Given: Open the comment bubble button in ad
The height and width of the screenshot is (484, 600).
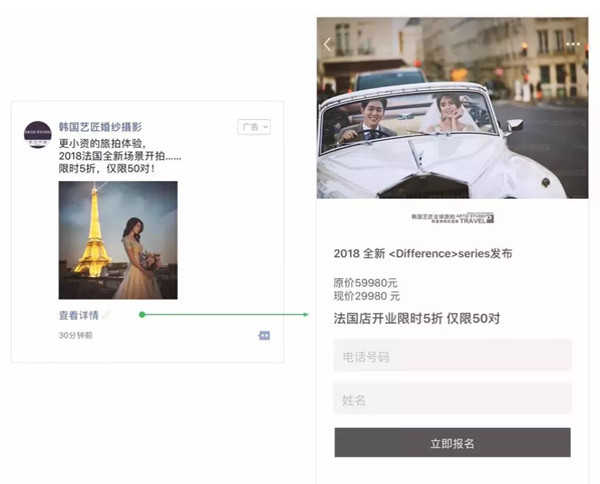Looking at the screenshot, I should click(x=264, y=336).
